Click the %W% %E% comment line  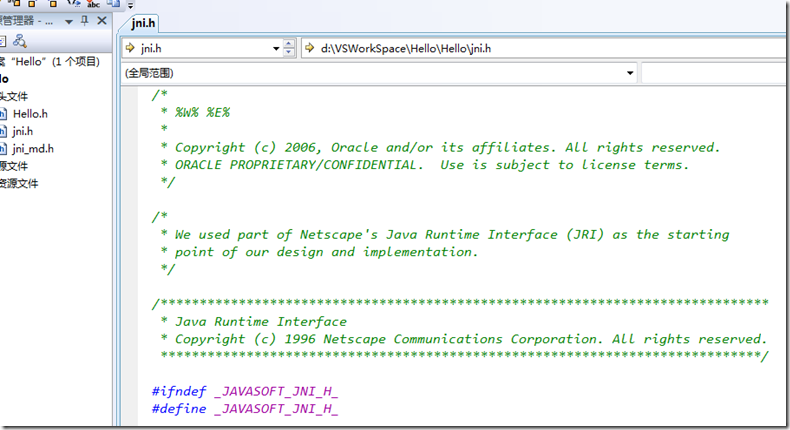pyautogui.click(x=195, y=112)
